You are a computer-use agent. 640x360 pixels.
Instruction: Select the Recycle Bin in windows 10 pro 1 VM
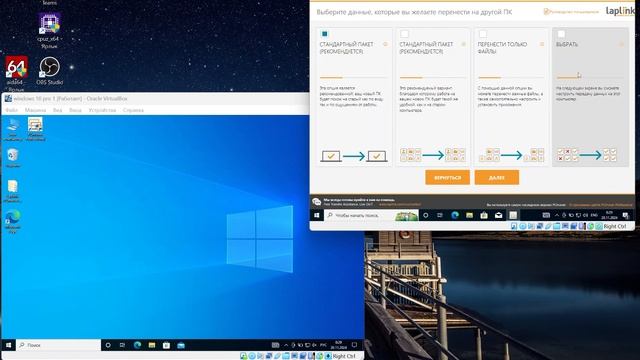tap(13, 158)
